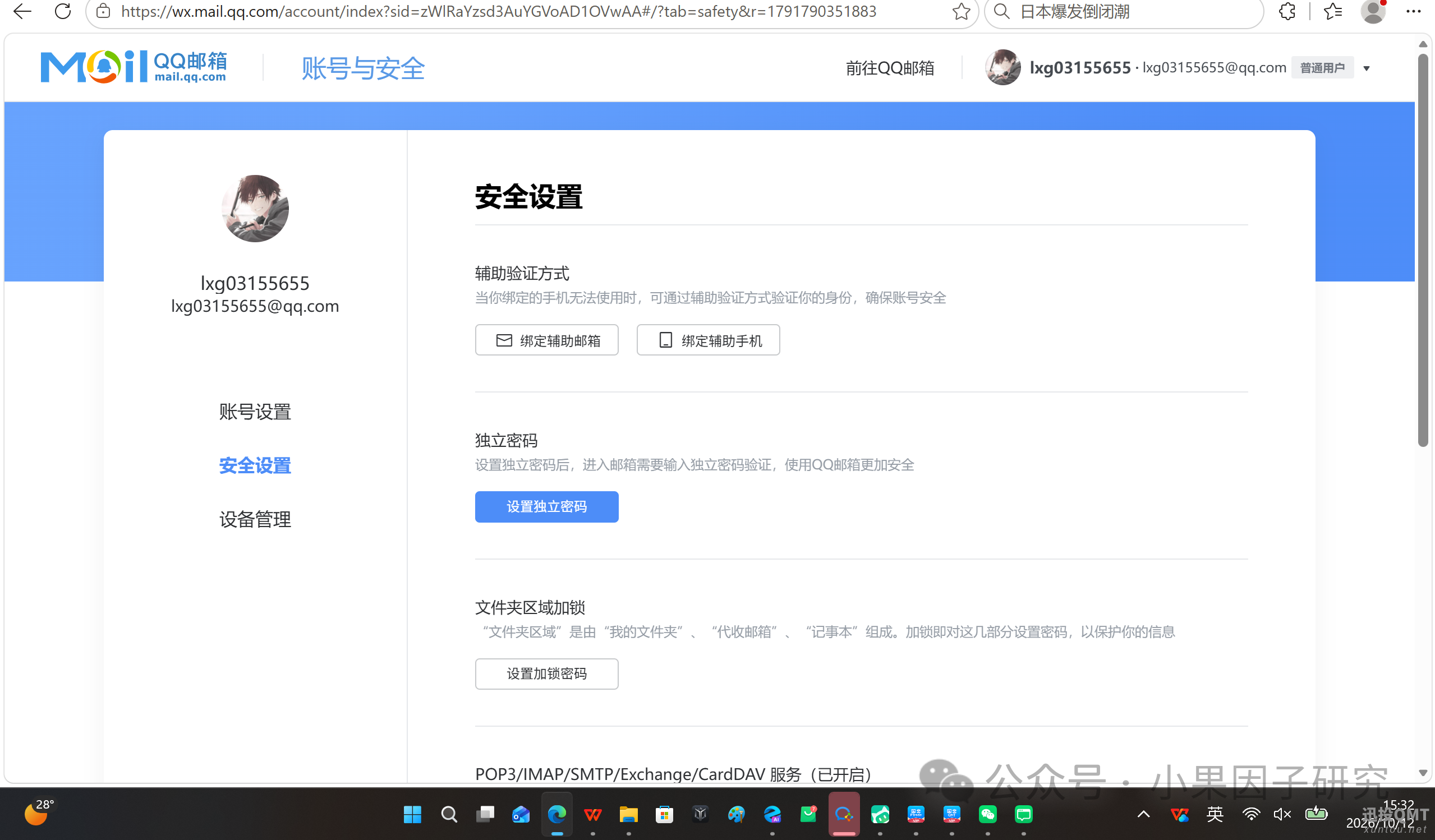Click the blue 设置独立密码 button
1435x840 pixels.
546,506
